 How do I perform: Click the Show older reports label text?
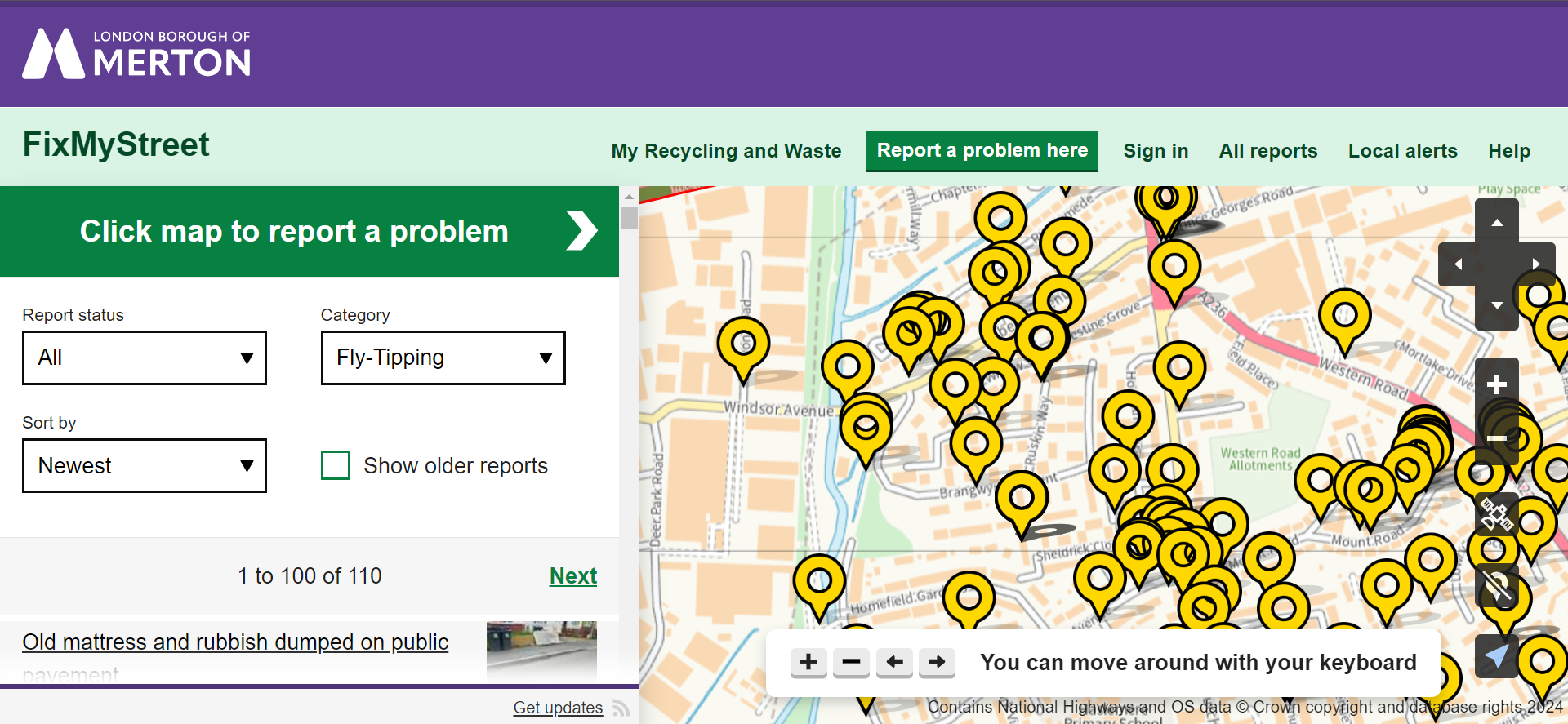coord(456,465)
